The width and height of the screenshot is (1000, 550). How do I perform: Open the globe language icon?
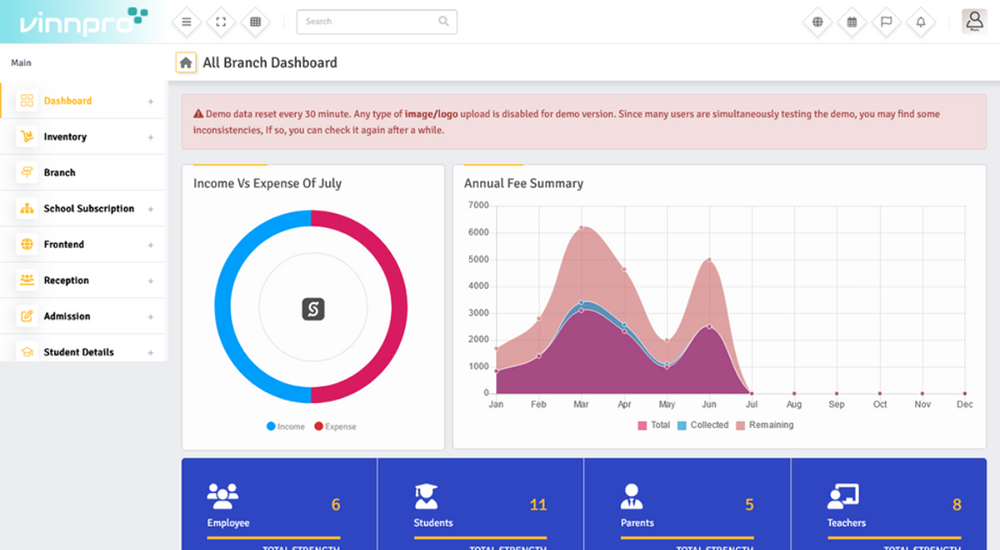tap(818, 22)
